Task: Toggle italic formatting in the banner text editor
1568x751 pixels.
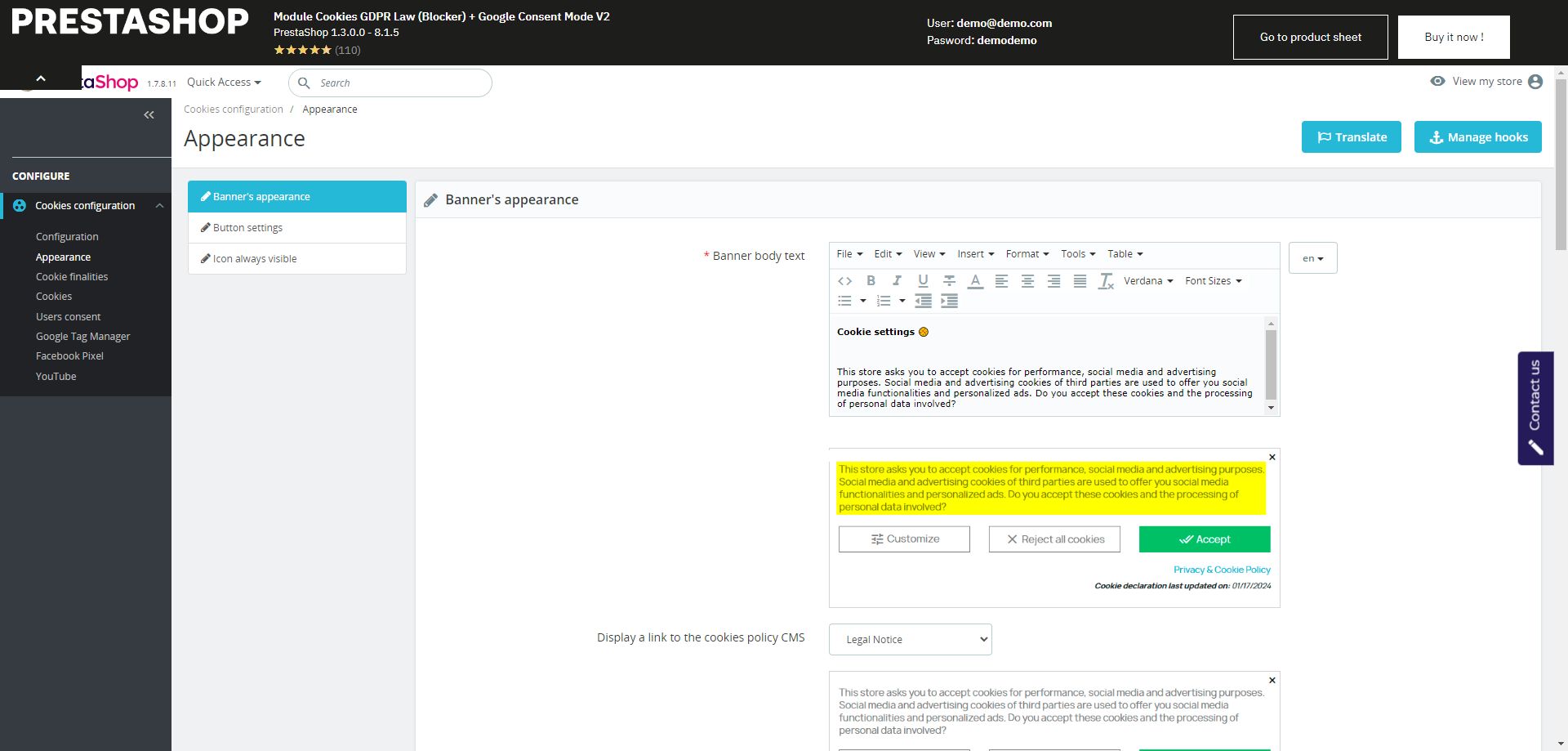Action: coord(897,281)
